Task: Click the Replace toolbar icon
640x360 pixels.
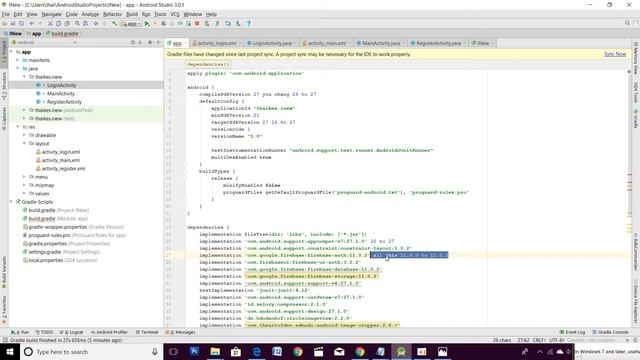Action: 85,24
